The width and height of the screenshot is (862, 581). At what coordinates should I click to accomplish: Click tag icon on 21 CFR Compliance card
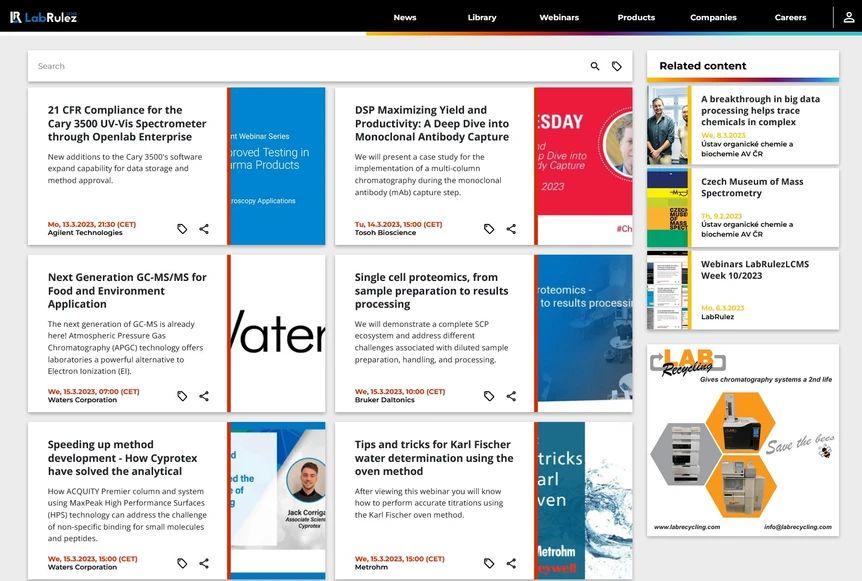[x=182, y=229]
